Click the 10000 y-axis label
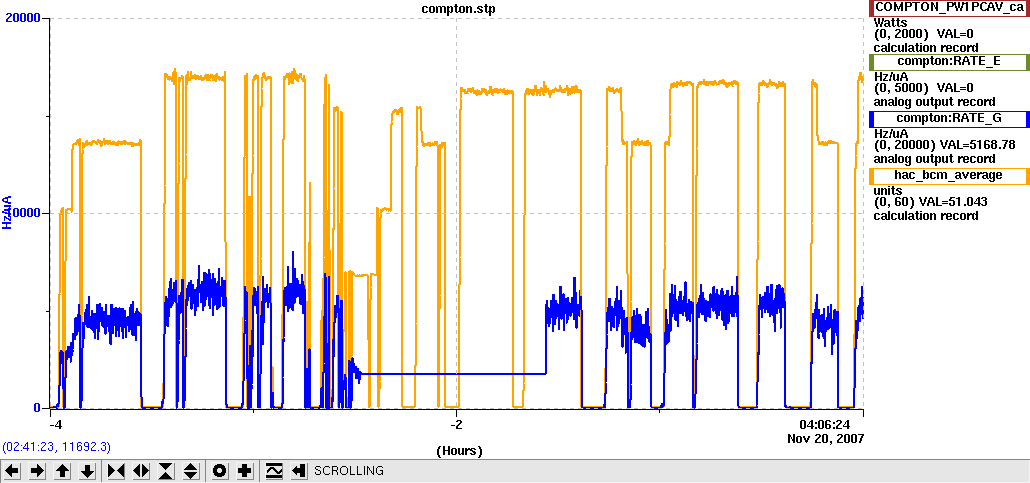Screen dimensions: 1030x483 pyautogui.click(x=24, y=214)
